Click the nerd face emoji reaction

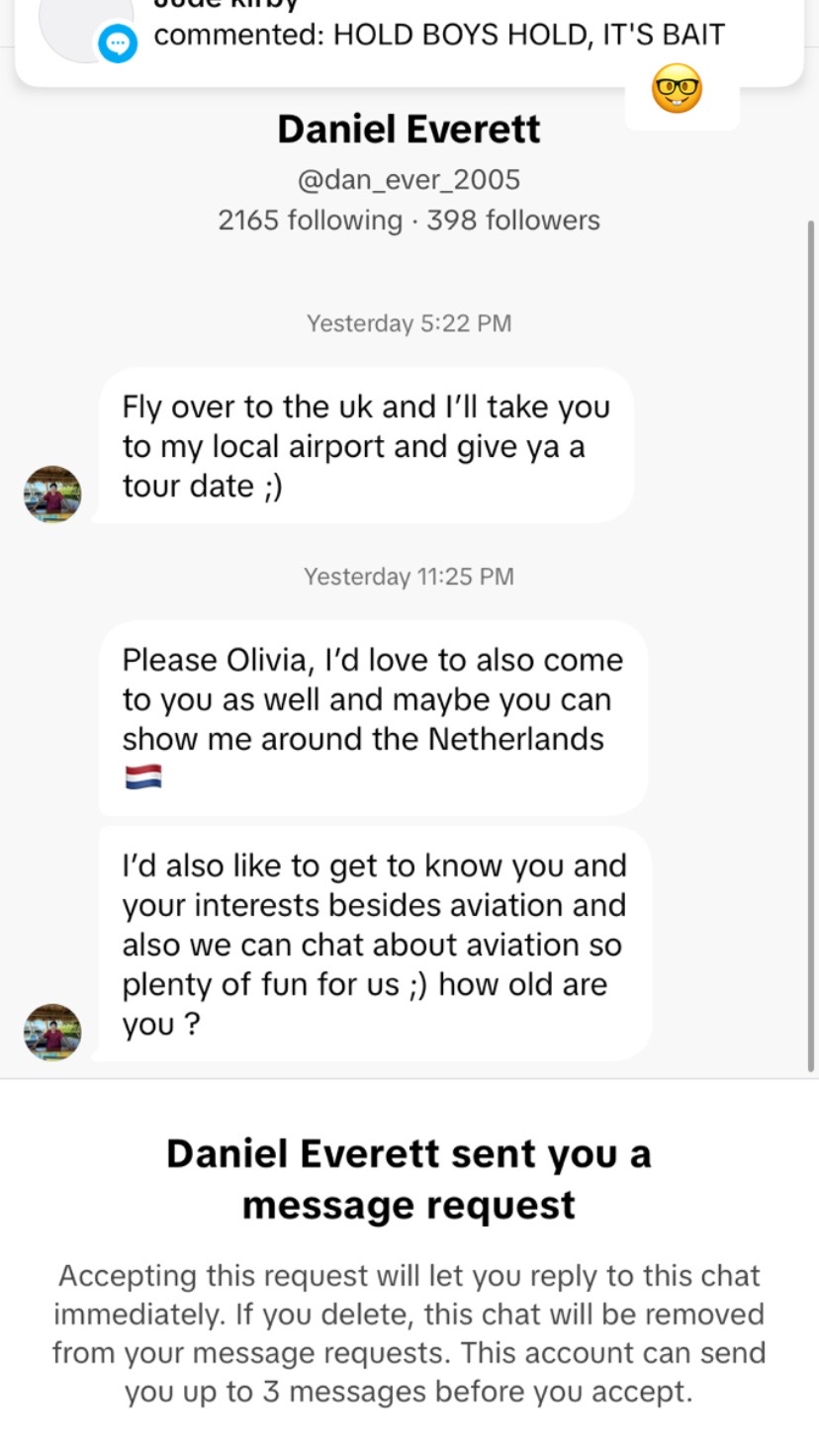(678, 90)
